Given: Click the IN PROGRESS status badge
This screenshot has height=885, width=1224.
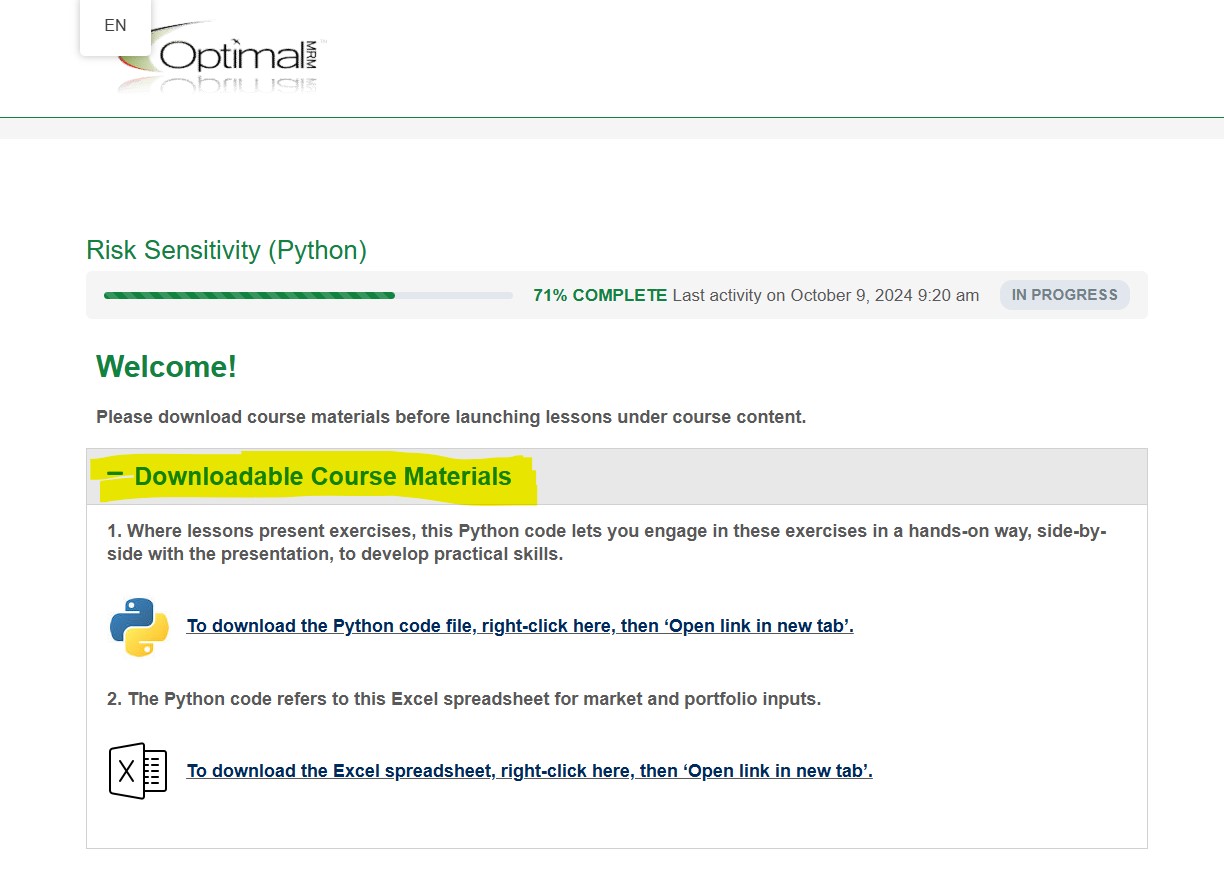Looking at the screenshot, I should [1064, 295].
